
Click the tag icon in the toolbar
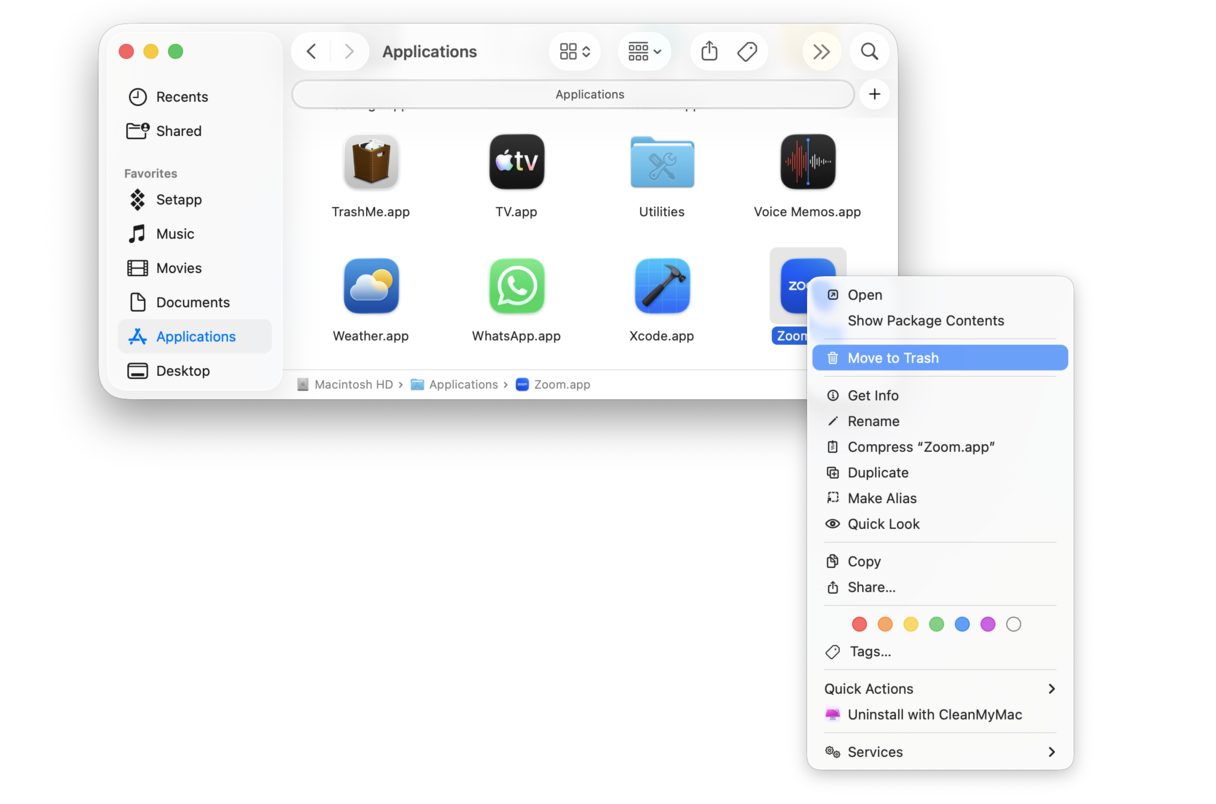(x=747, y=51)
